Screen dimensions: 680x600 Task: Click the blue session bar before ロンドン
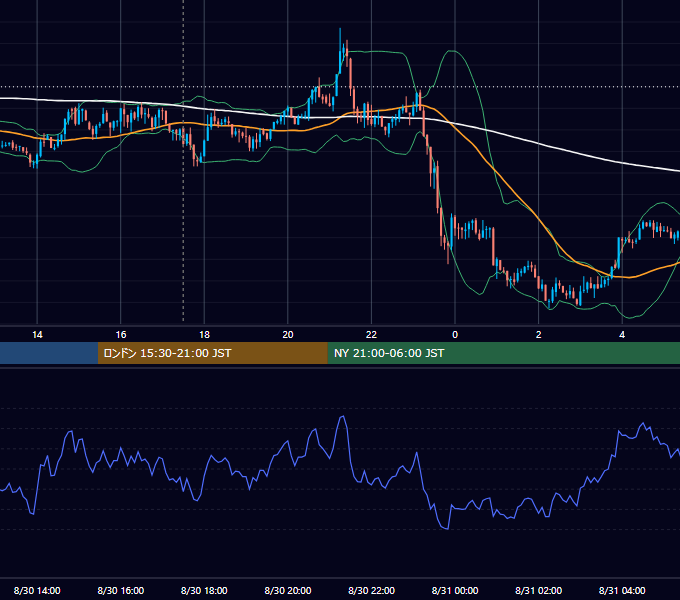(x=49, y=353)
